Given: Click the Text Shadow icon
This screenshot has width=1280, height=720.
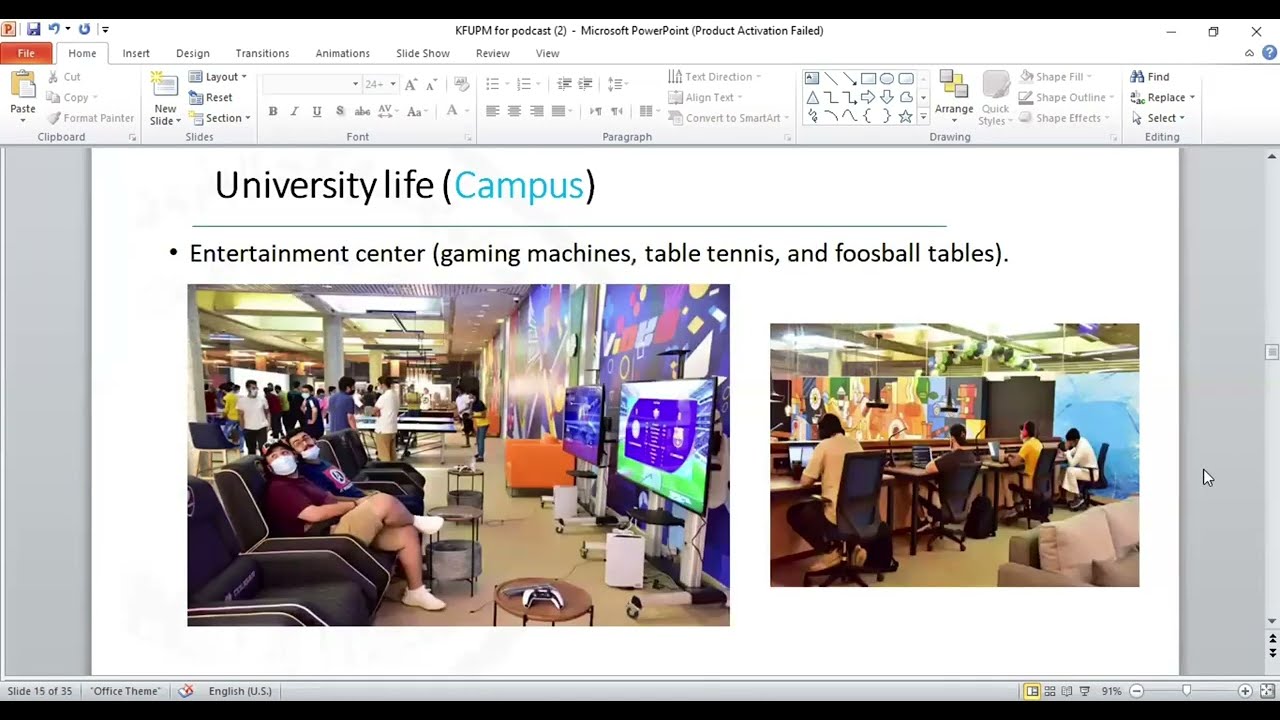Looking at the screenshot, I should [340, 111].
